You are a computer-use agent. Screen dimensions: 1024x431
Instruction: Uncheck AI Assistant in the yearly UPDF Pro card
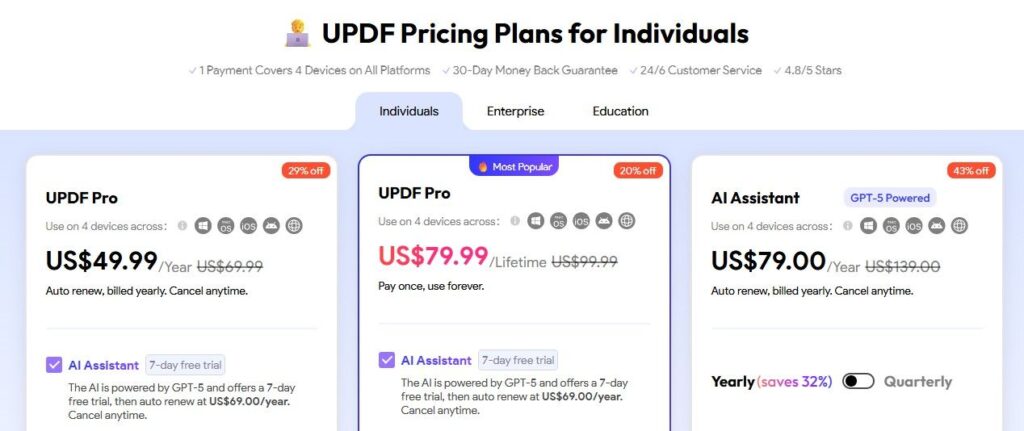pyautogui.click(x=54, y=365)
